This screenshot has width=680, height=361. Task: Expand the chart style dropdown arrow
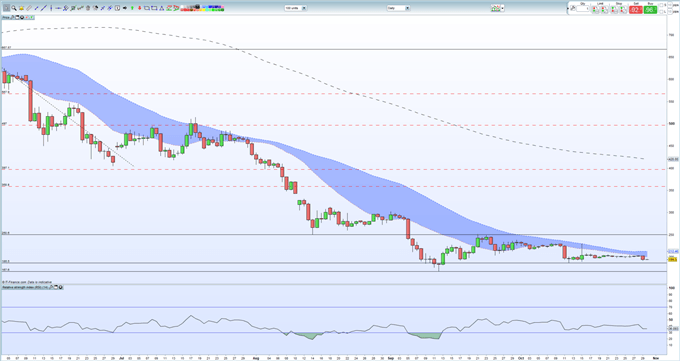[x=503, y=8]
